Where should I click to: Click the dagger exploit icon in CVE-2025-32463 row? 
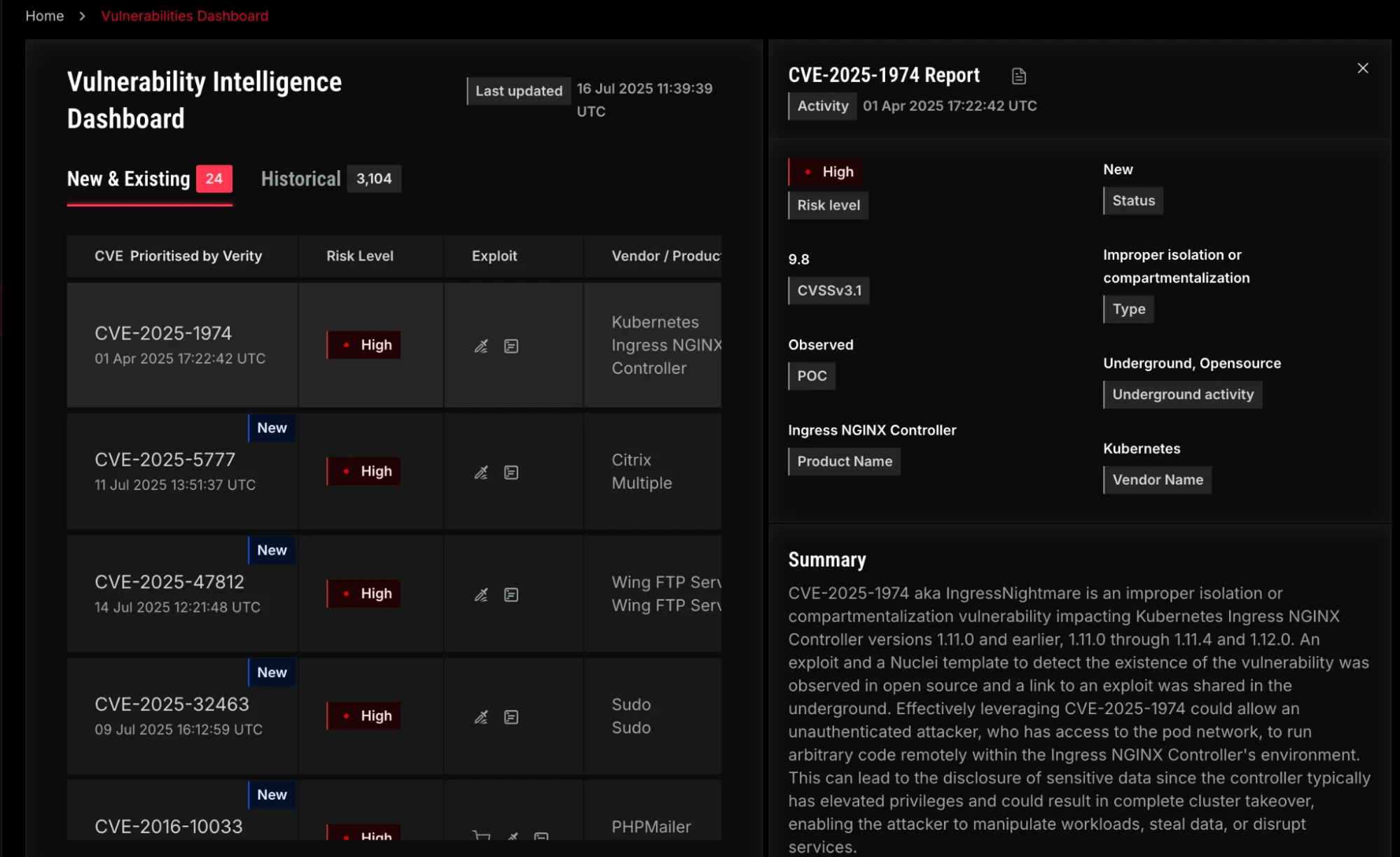point(481,717)
